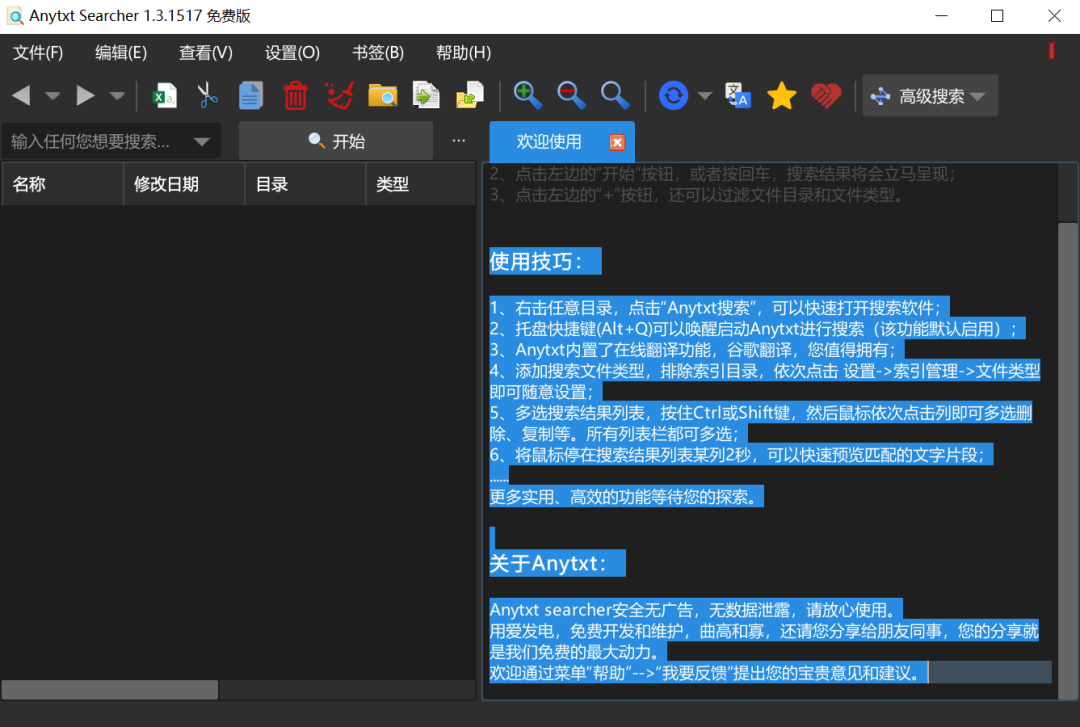This screenshot has height=727, width=1080.
Task: Click the three-dots more options button
Action: [x=459, y=141]
